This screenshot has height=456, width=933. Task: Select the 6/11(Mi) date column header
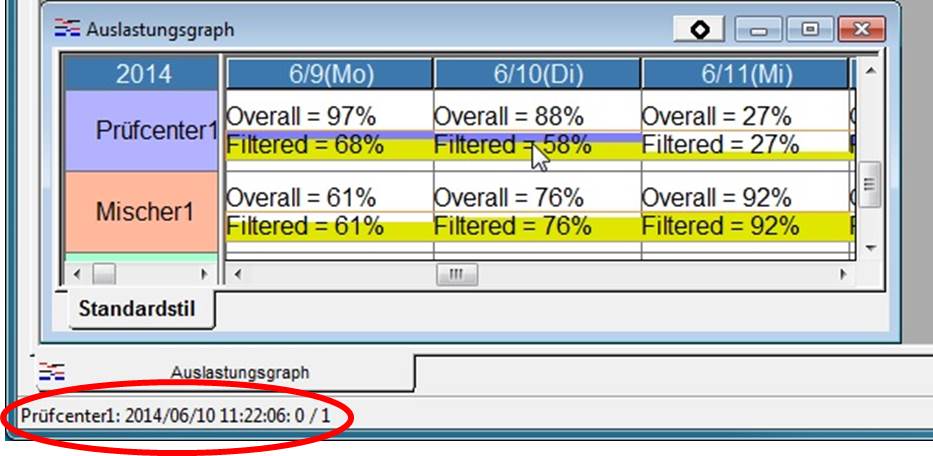743,74
